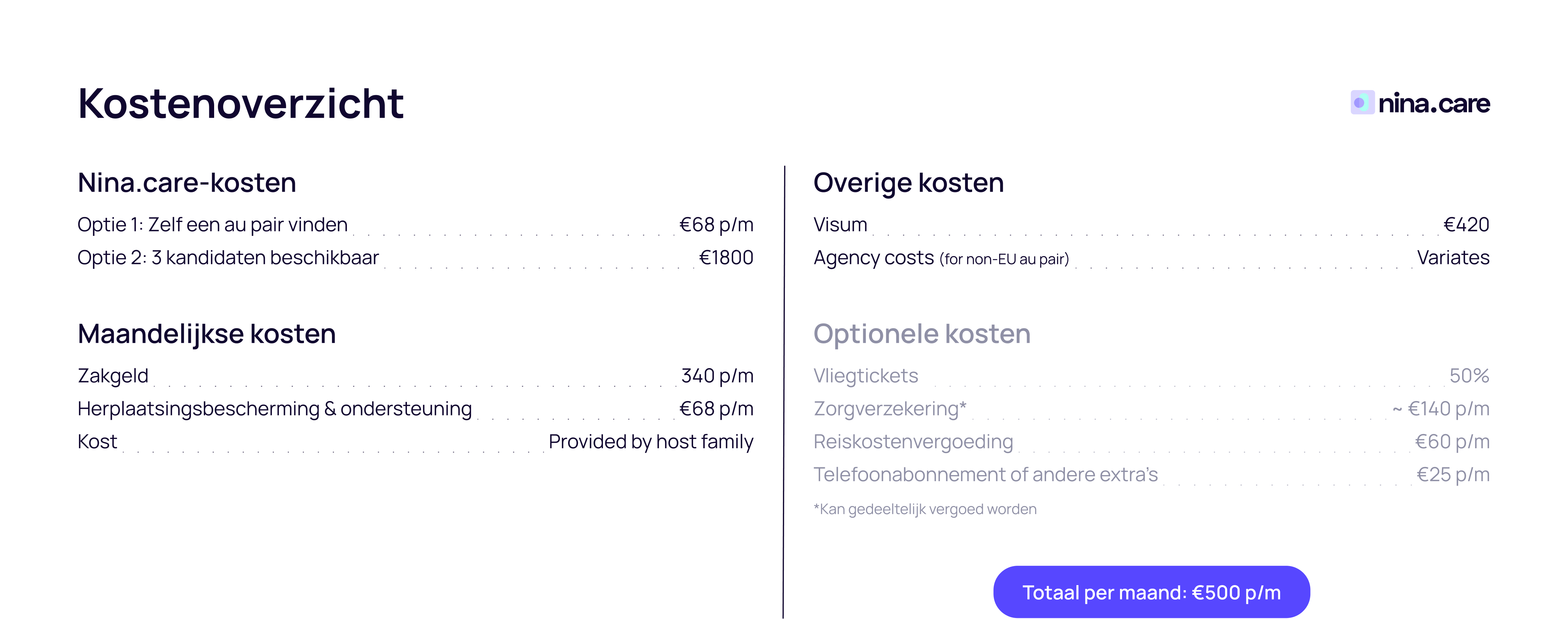Choose Optie 2: 3 kandidaten beschikbaar
1568x619 pixels.
[x=228, y=258]
